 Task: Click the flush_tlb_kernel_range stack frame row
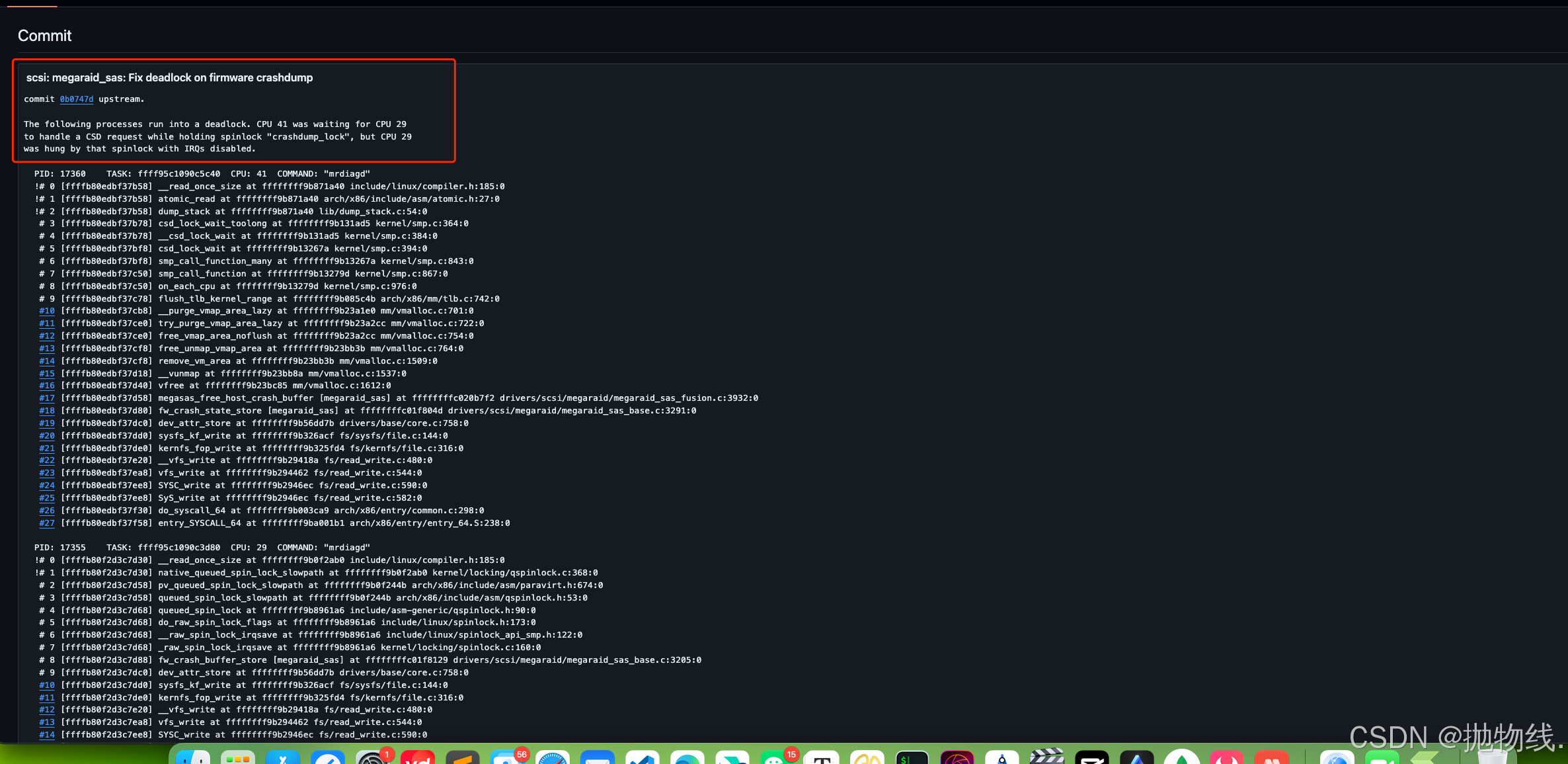(x=270, y=299)
